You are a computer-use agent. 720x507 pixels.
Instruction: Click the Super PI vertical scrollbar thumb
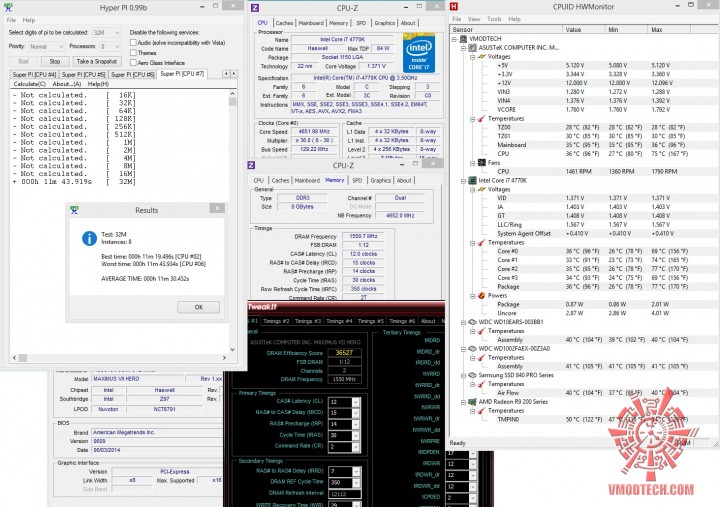[x=232, y=101]
